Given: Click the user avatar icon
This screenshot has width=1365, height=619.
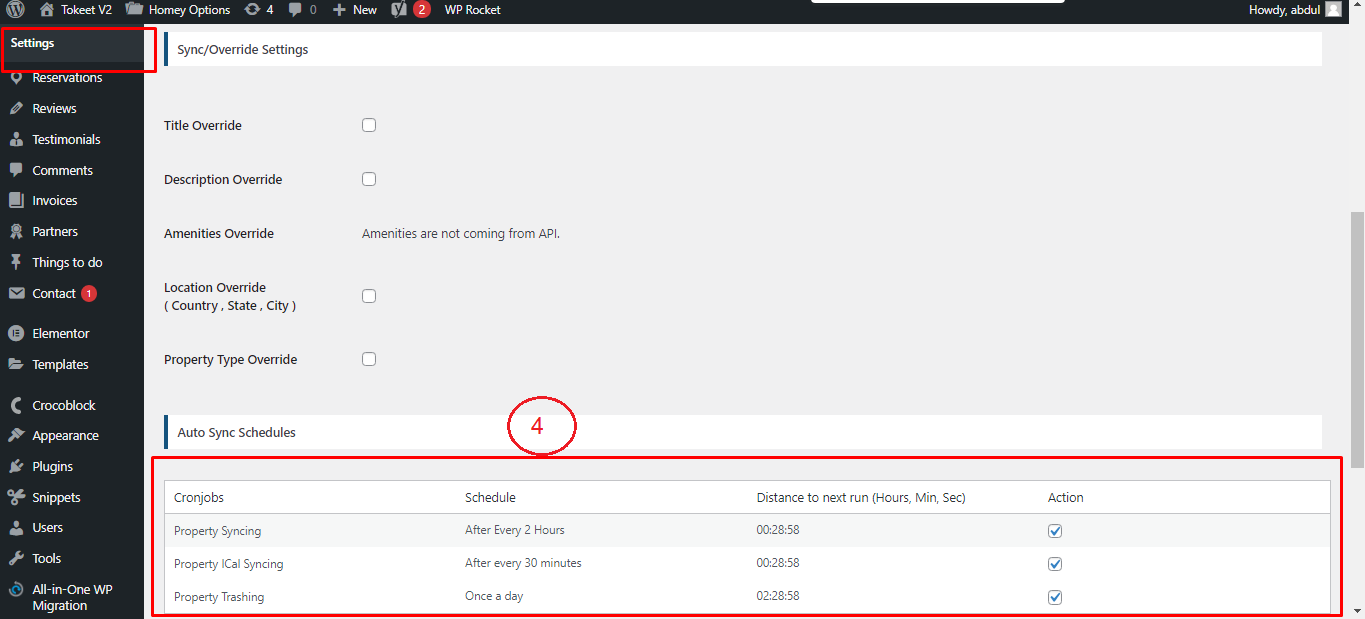Looking at the screenshot, I should 1333,10.
